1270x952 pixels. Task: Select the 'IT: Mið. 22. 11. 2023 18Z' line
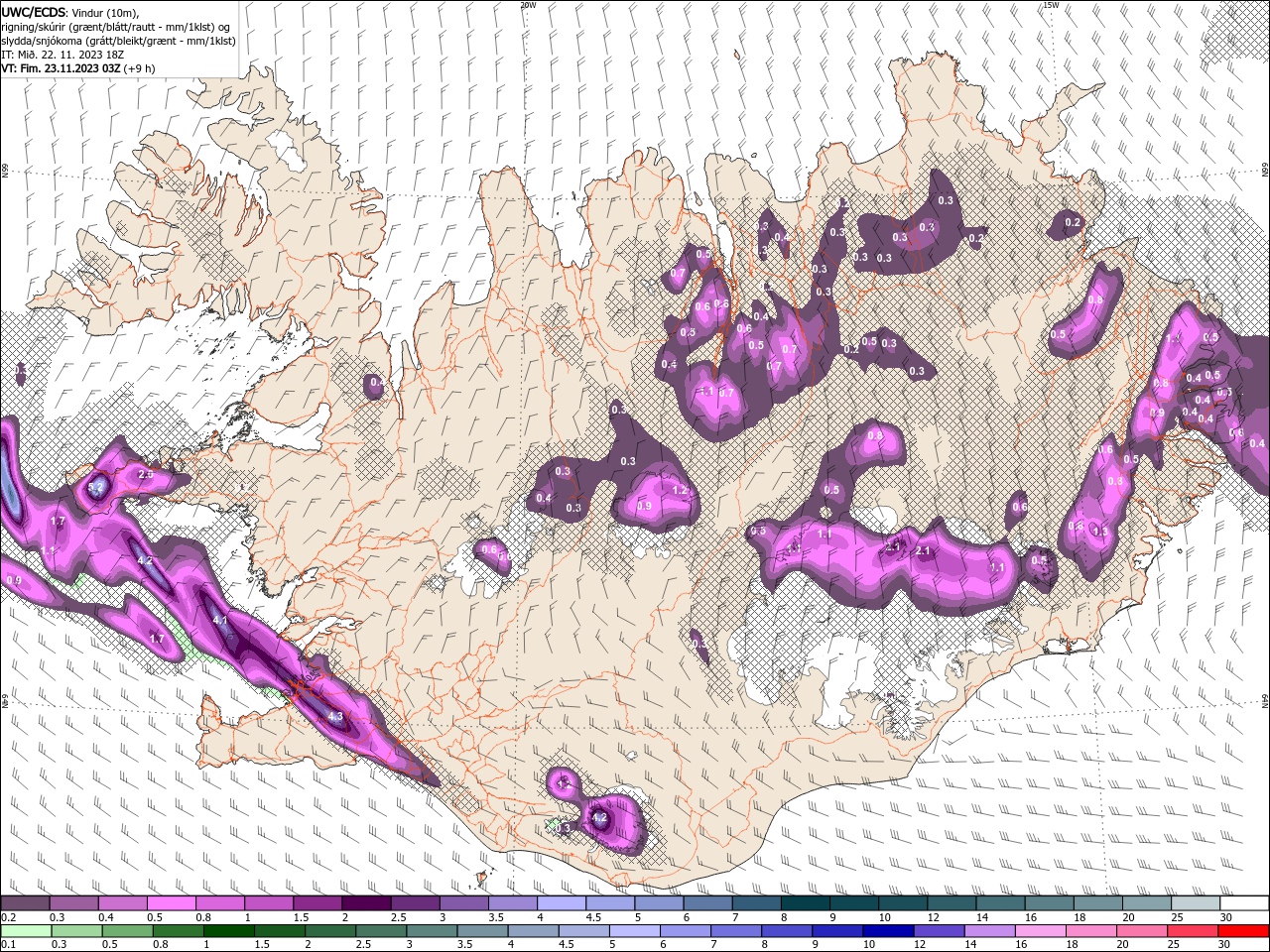click(64, 55)
